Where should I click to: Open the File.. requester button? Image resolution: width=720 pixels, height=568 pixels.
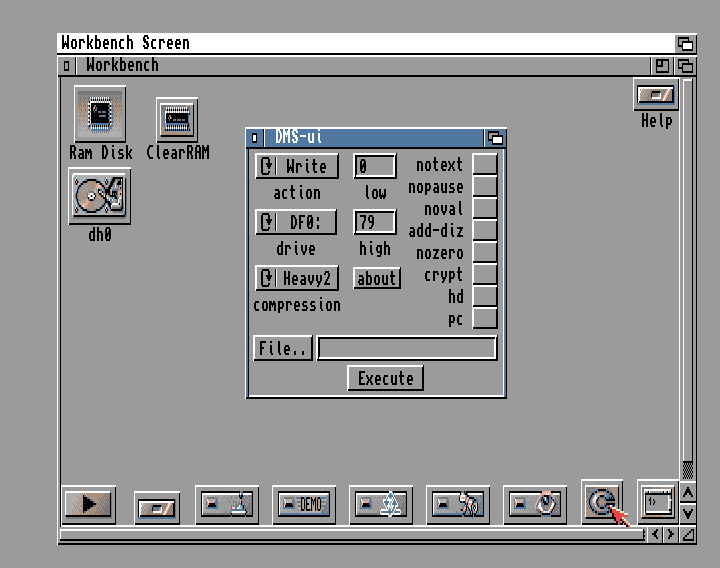click(x=283, y=348)
